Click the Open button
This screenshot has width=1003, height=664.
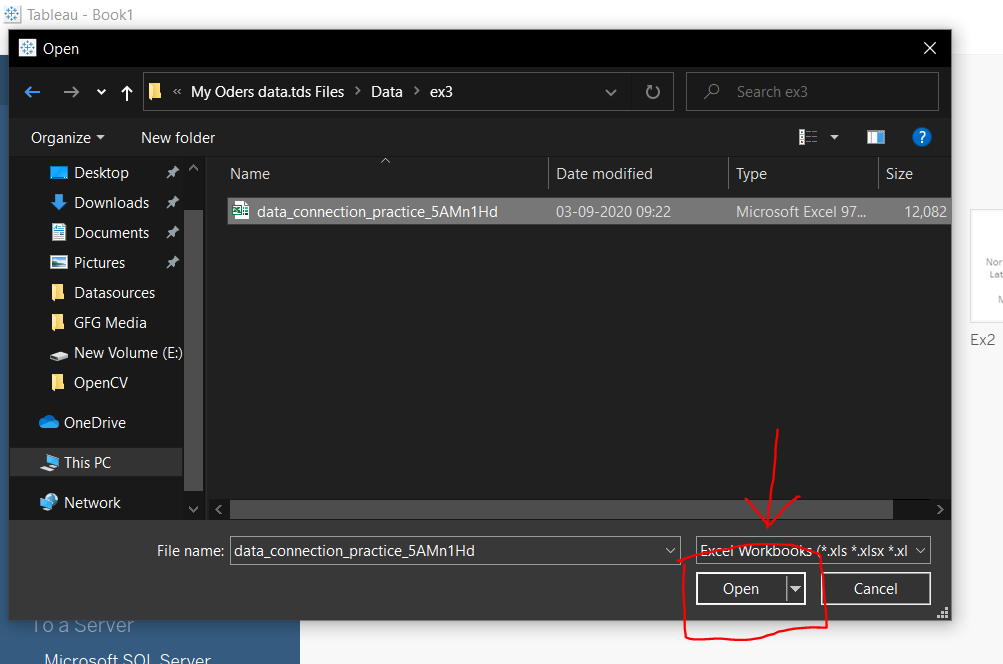pos(741,589)
